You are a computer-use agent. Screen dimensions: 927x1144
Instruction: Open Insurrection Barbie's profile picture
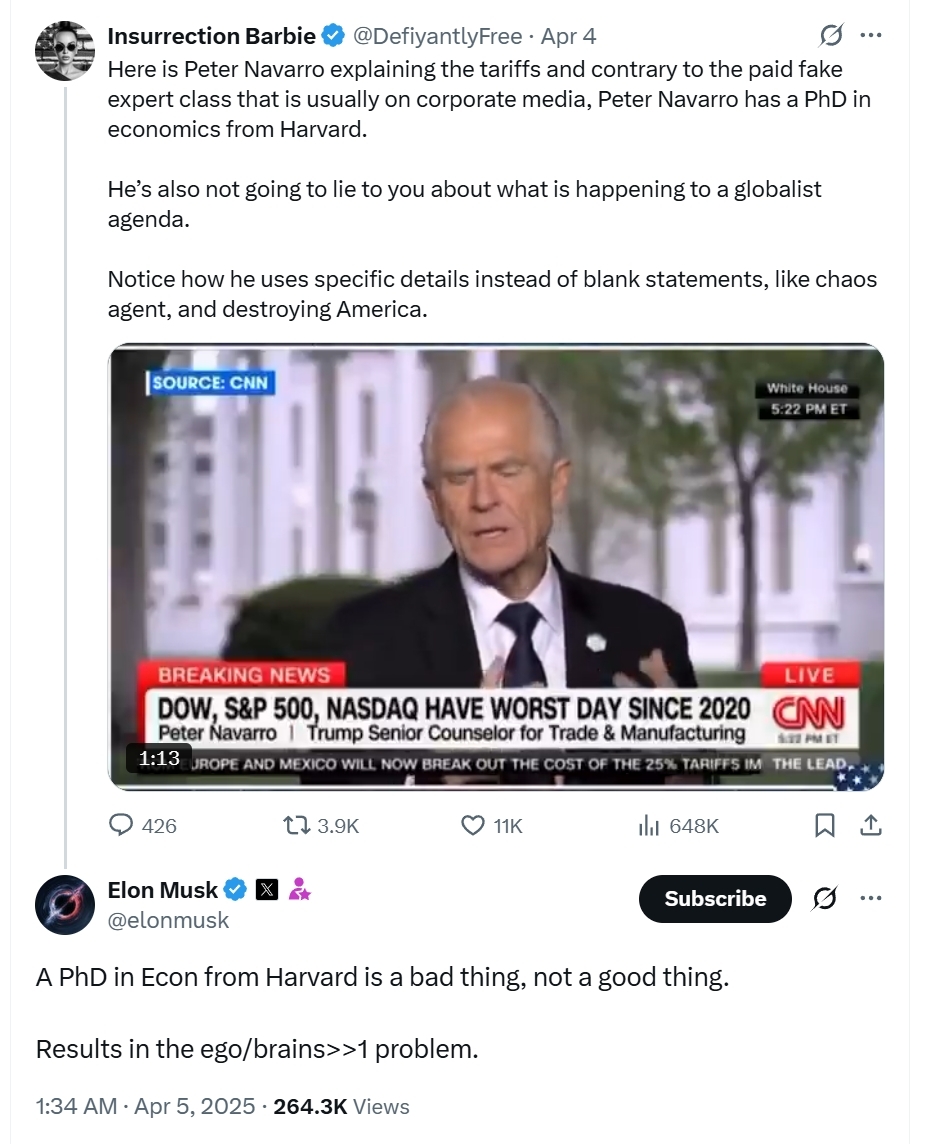[x=65, y=50]
